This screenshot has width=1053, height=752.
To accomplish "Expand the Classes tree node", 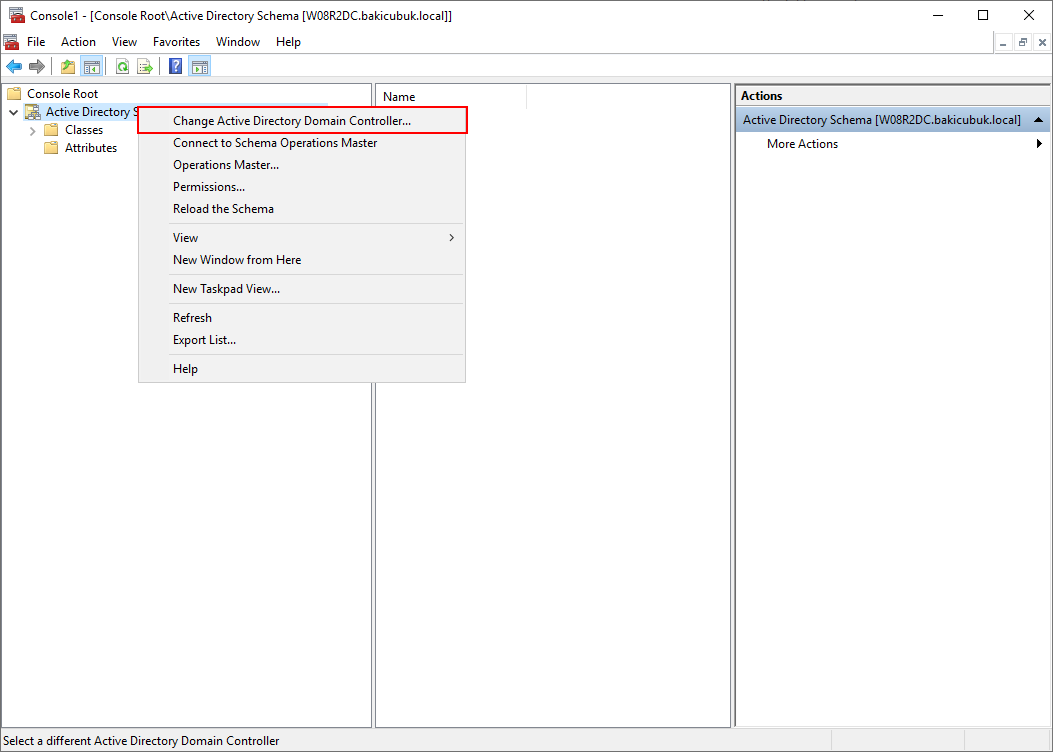I will pyautogui.click(x=32, y=130).
